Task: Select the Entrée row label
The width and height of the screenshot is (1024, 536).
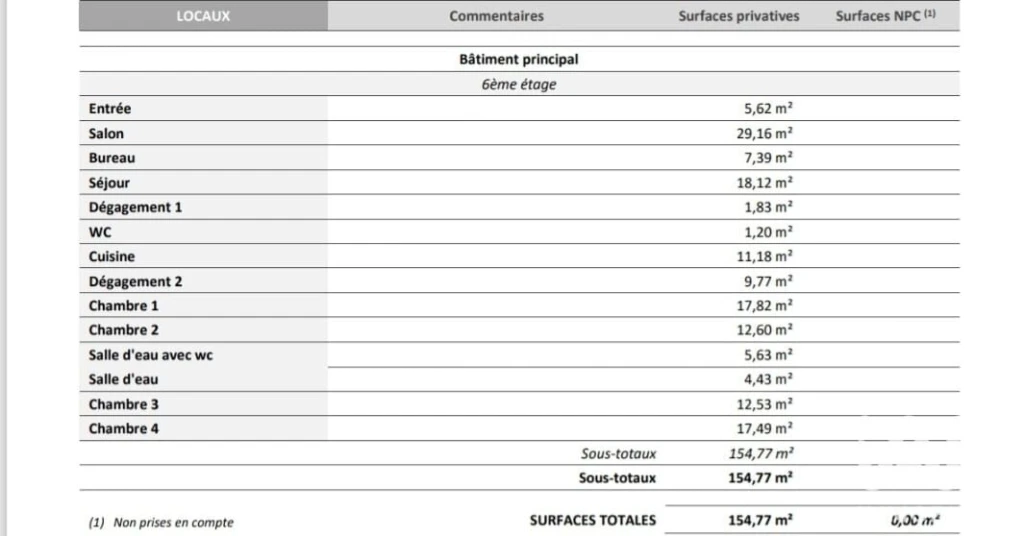Action: (x=110, y=108)
